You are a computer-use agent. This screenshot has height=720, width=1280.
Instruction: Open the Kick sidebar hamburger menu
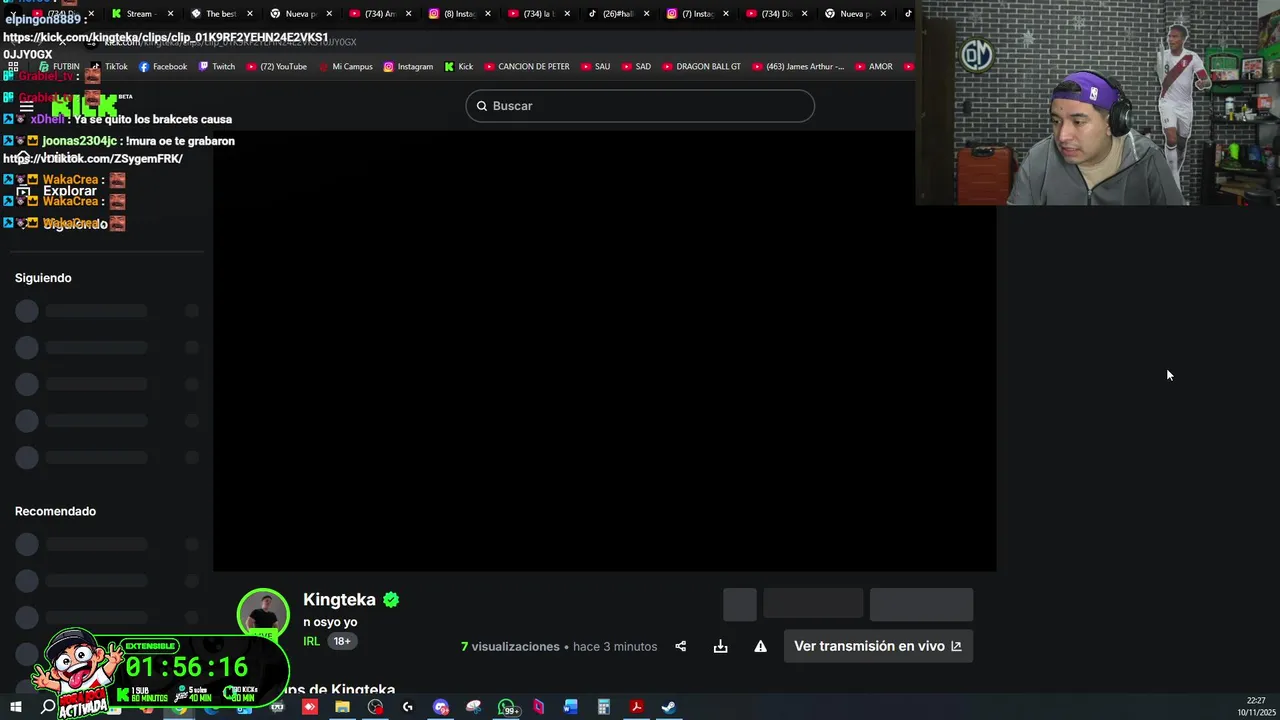pos(27,106)
